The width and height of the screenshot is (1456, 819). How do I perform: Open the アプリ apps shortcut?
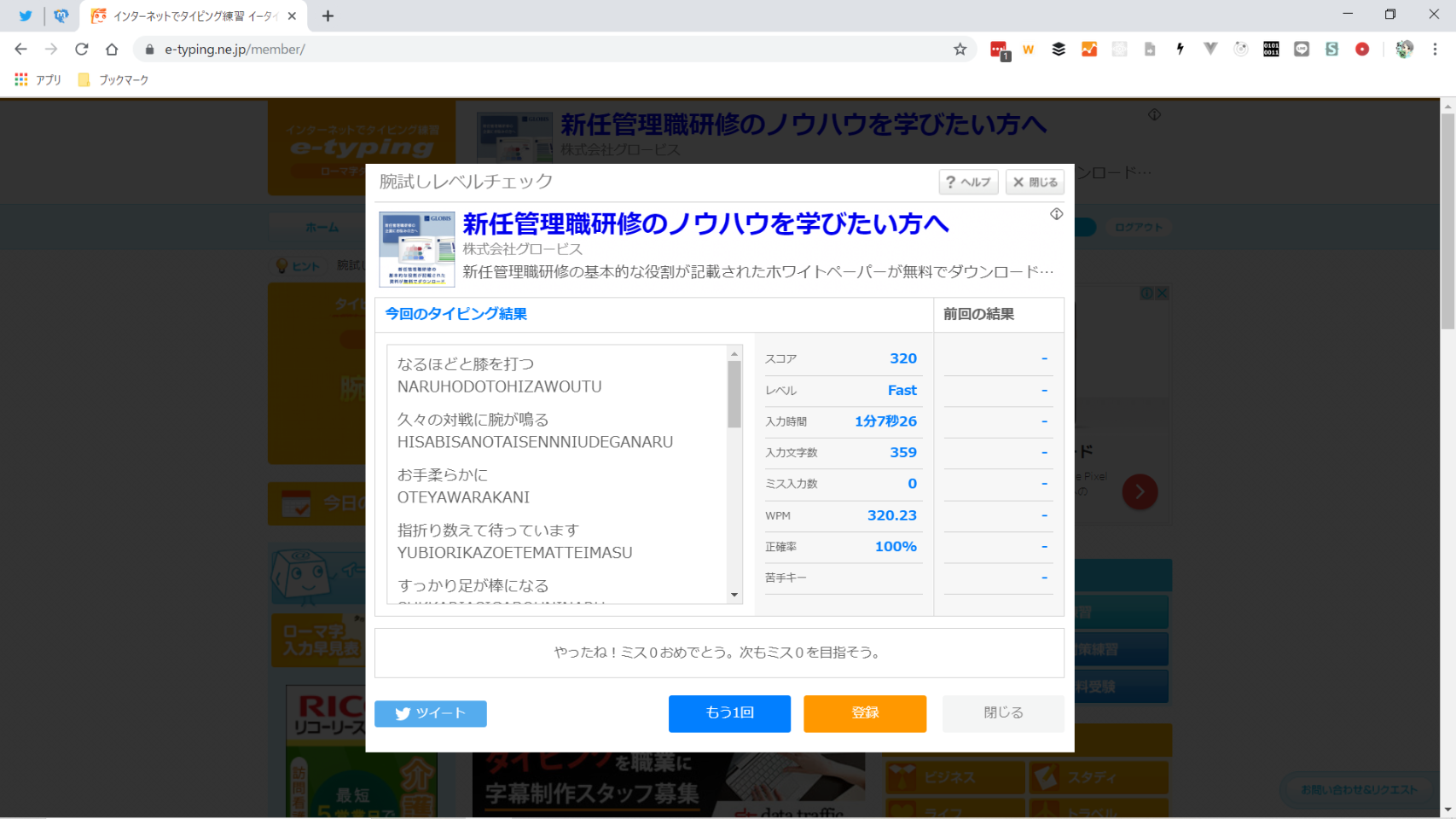tap(38, 80)
